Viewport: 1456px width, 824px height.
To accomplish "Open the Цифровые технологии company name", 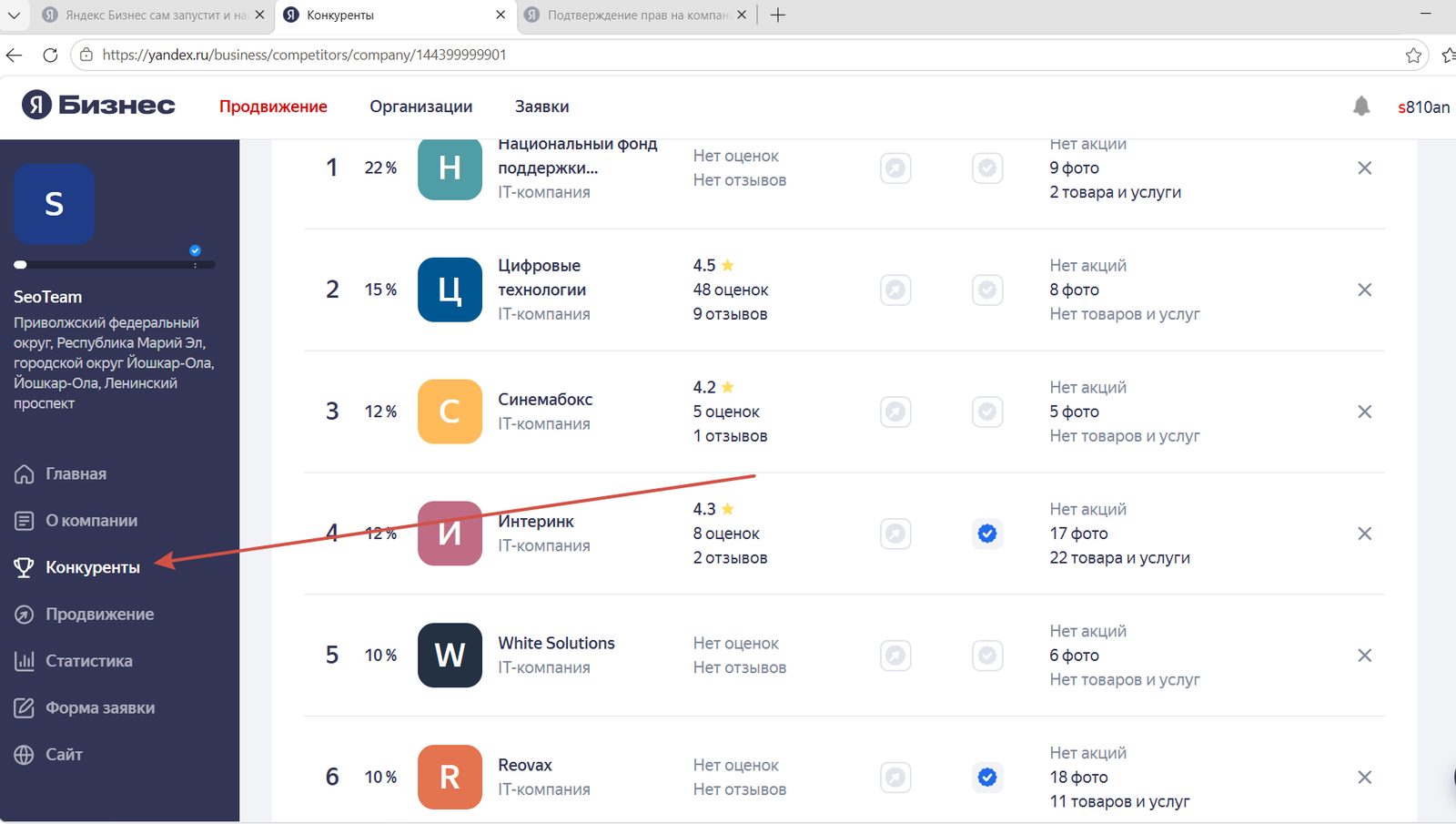I will pyautogui.click(x=541, y=278).
